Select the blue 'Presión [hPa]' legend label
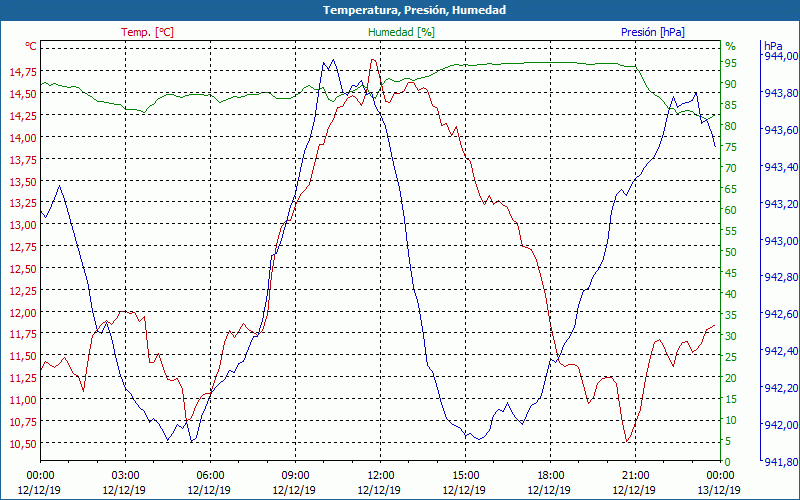Image resolution: width=800 pixels, height=500 pixels. (653, 32)
